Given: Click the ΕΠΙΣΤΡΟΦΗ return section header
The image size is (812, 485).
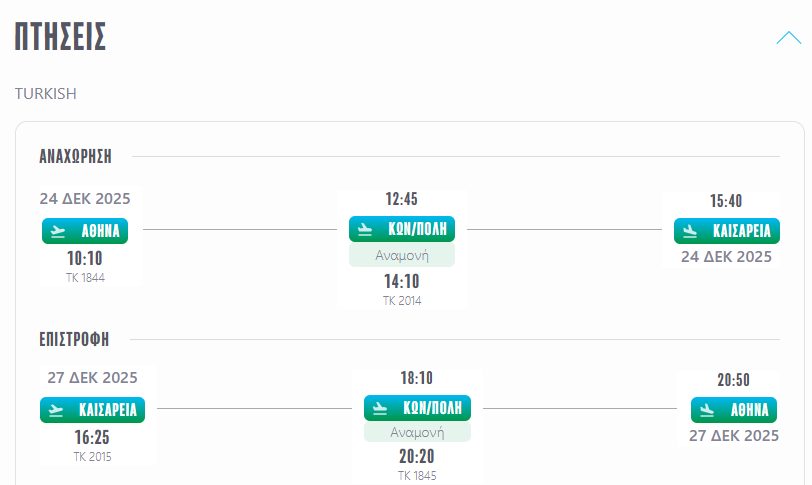Looking at the screenshot, I should [x=74, y=338].
